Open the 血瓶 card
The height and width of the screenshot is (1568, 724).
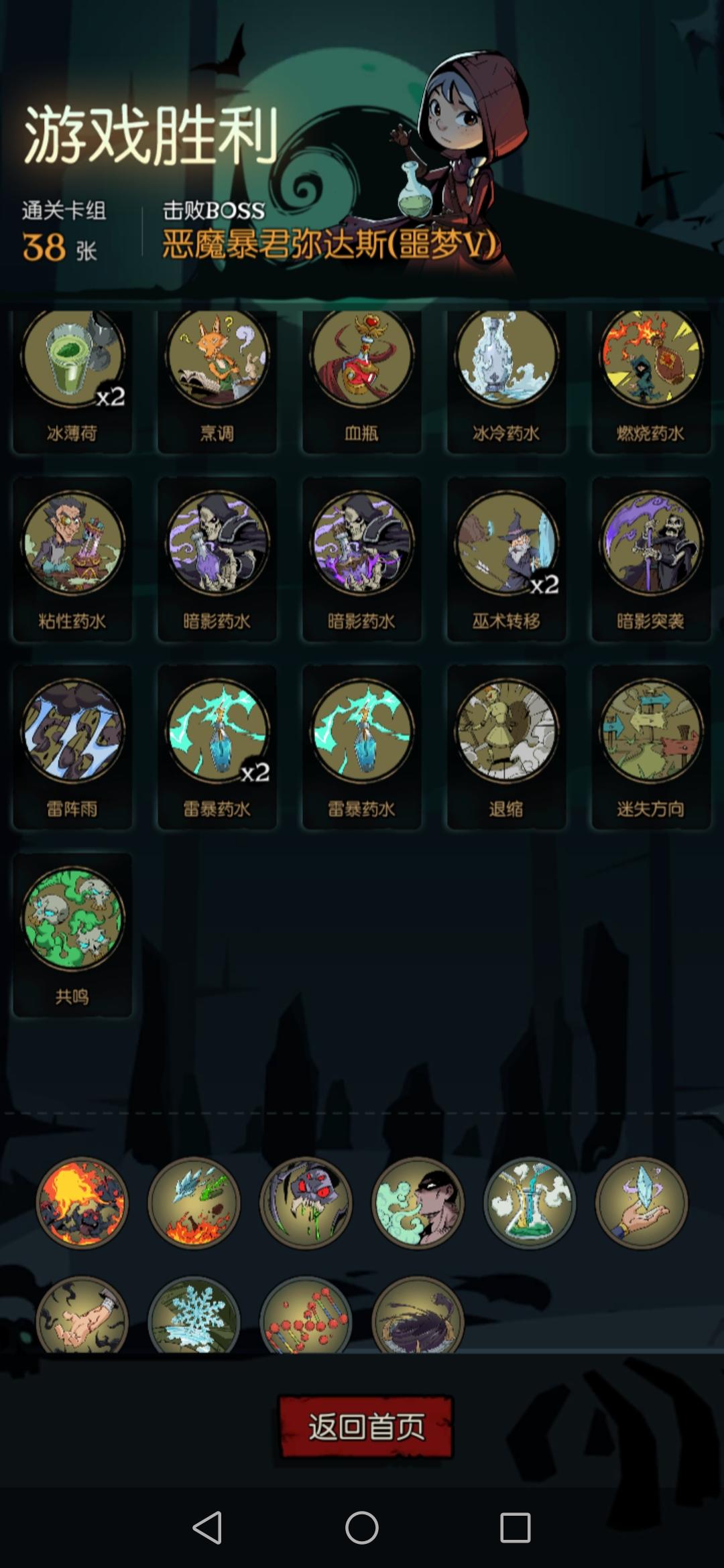362,382
